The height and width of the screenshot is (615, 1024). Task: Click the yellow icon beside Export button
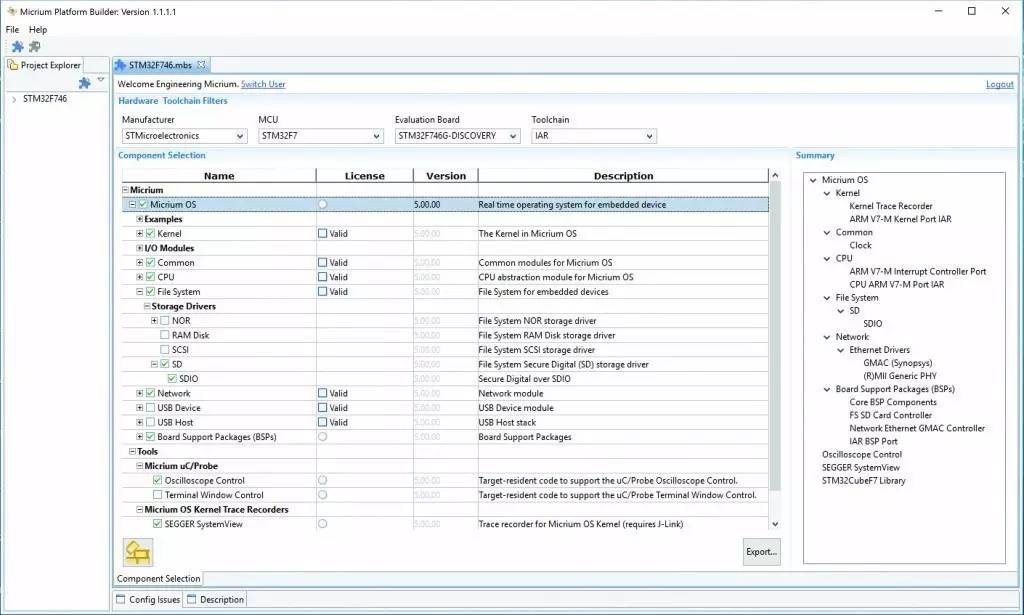(137, 552)
